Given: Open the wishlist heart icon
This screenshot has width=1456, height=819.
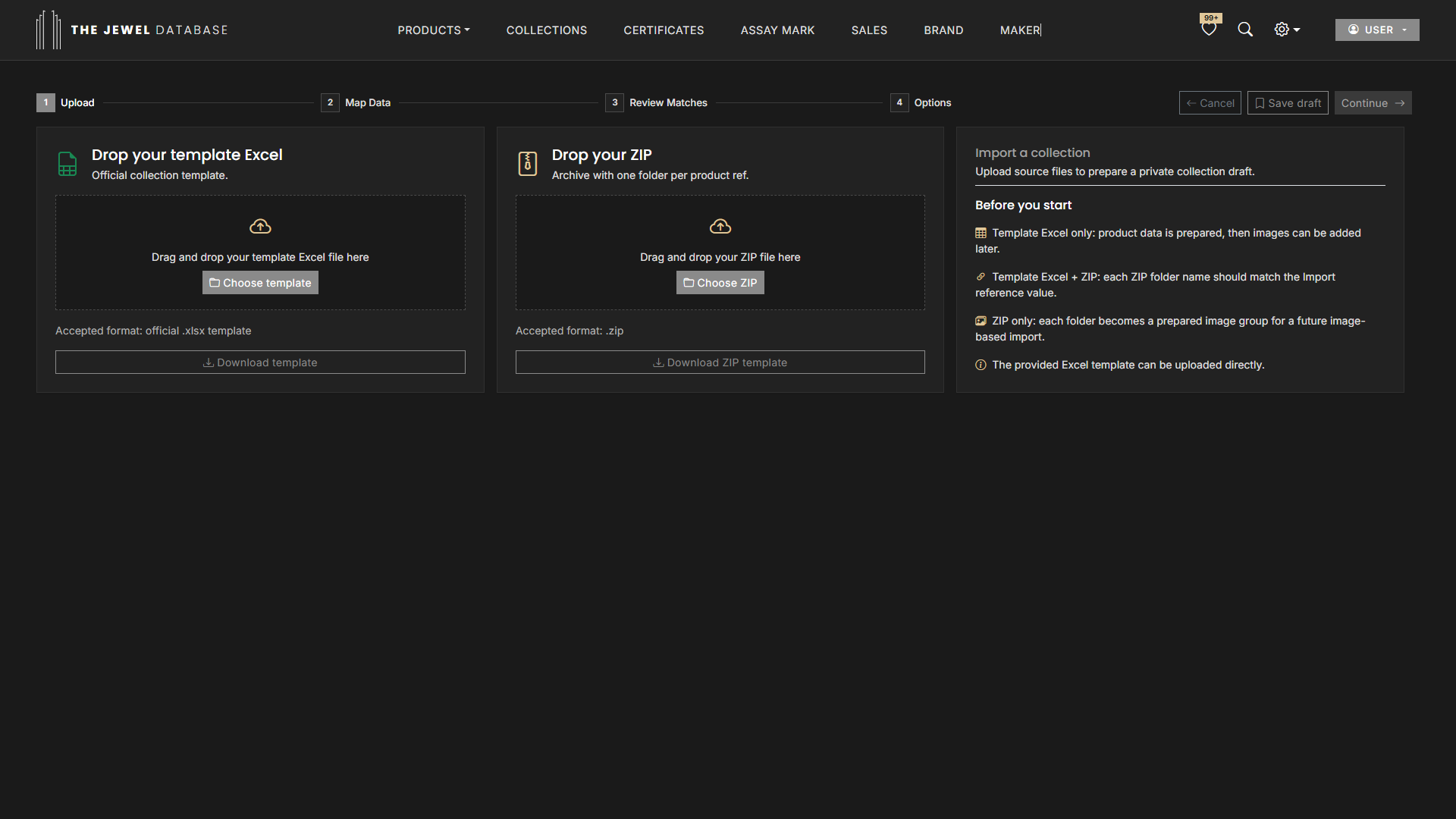Looking at the screenshot, I should 1209,30.
